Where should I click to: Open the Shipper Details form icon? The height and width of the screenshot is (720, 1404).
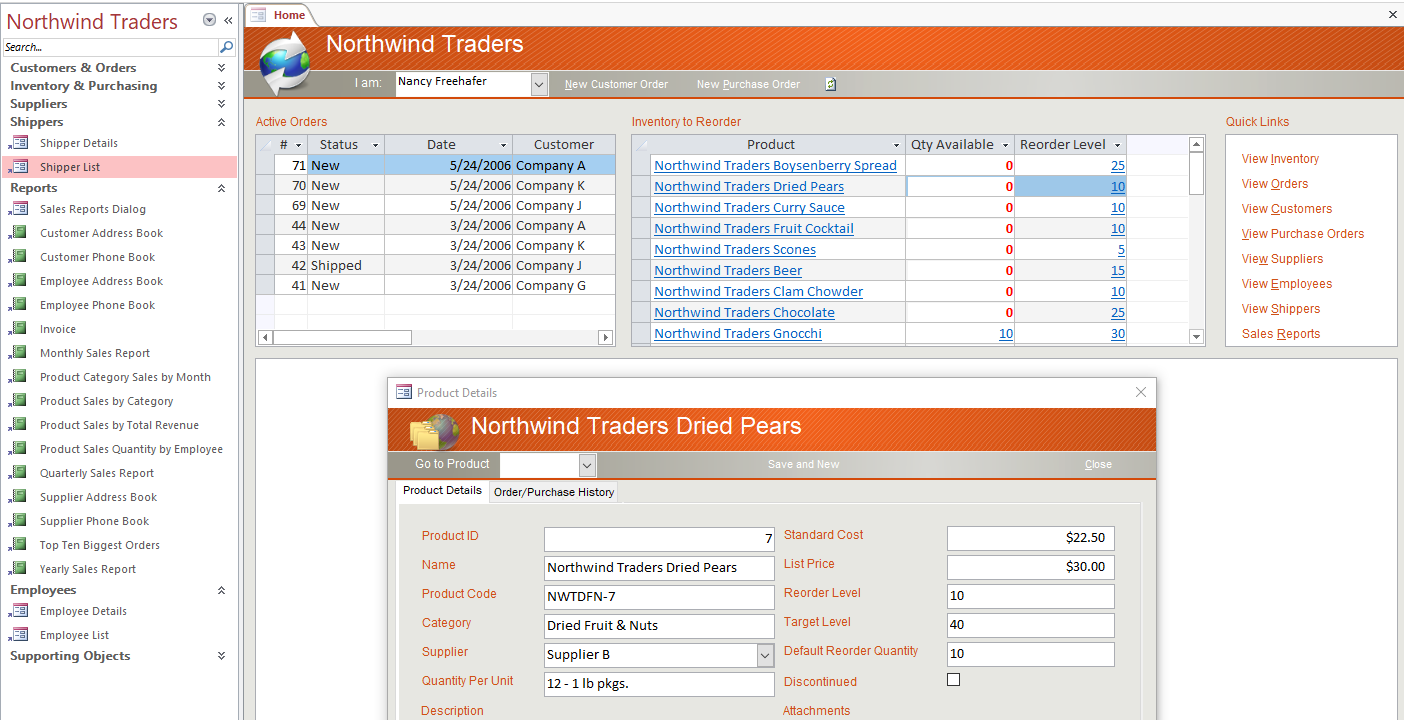(19, 143)
